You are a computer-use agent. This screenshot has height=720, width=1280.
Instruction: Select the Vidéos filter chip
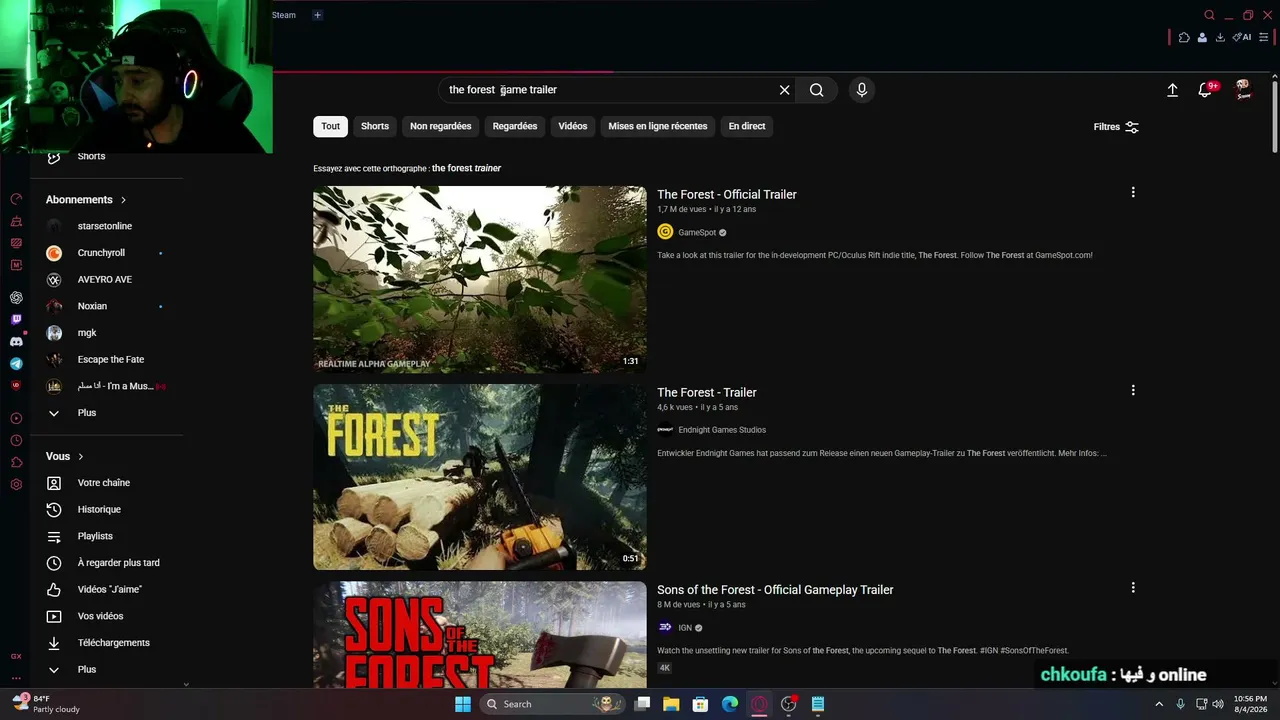(x=573, y=126)
